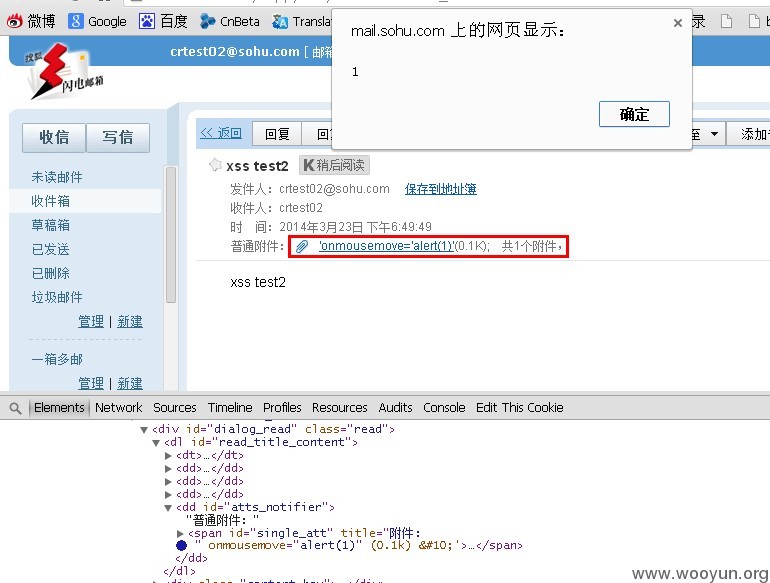The height and width of the screenshot is (583, 770).
Task: Click the message body text xss test2
Action: click(258, 282)
